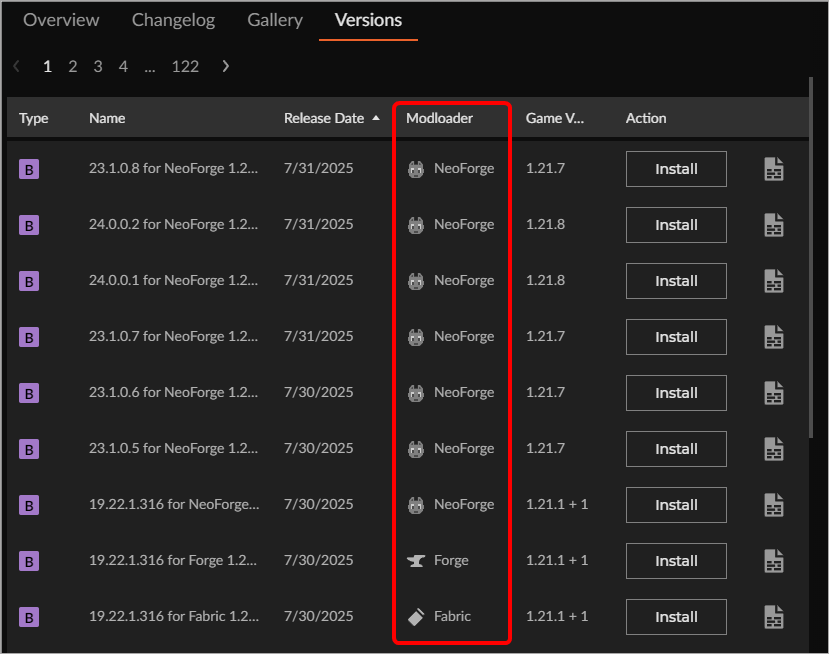This screenshot has height=654, width=829.
Task: Install version 19.22.1.316 for Forge
Action: [676, 561]
